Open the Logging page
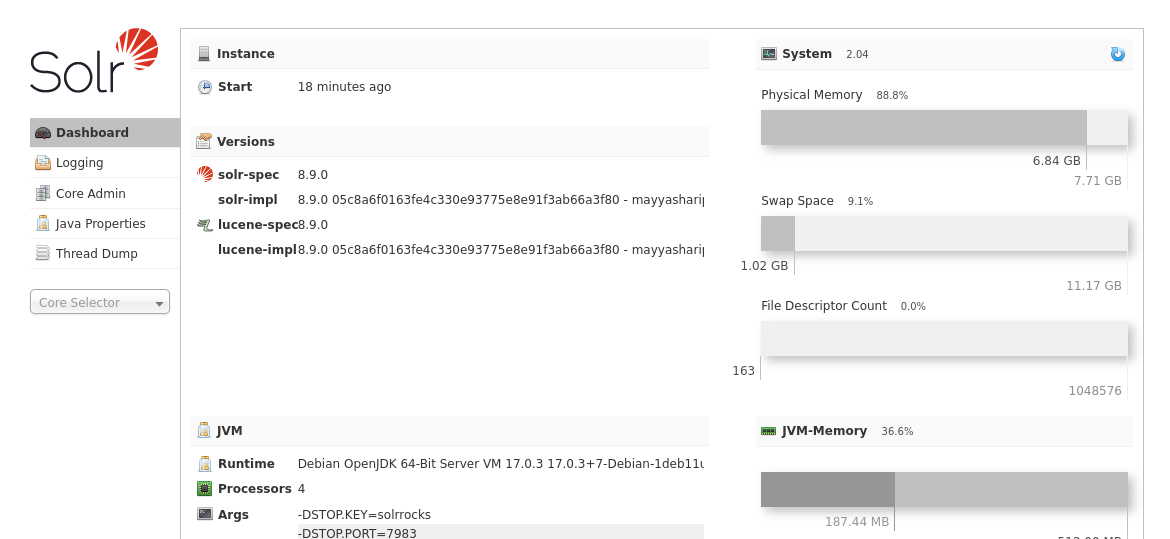Image resolution: width=1170 pixels, height=539 pixels. 80,163
